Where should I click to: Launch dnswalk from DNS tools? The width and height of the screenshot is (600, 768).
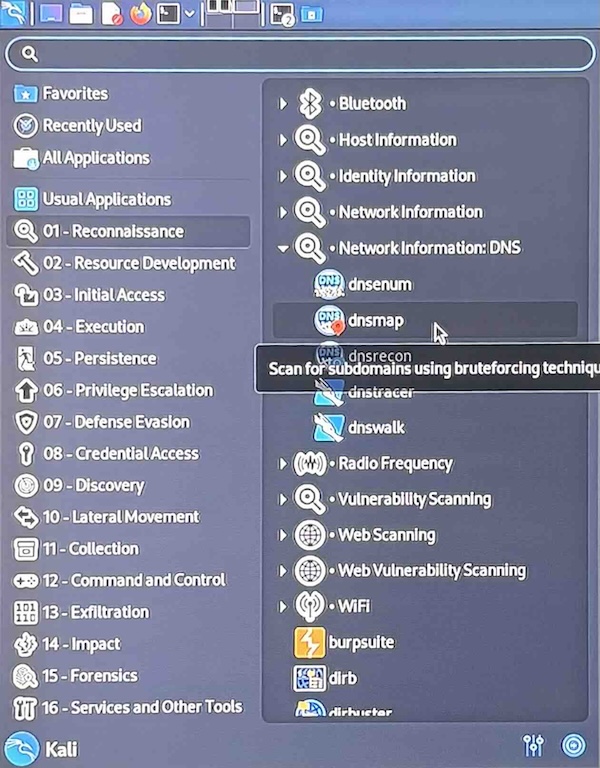point(376,428)
